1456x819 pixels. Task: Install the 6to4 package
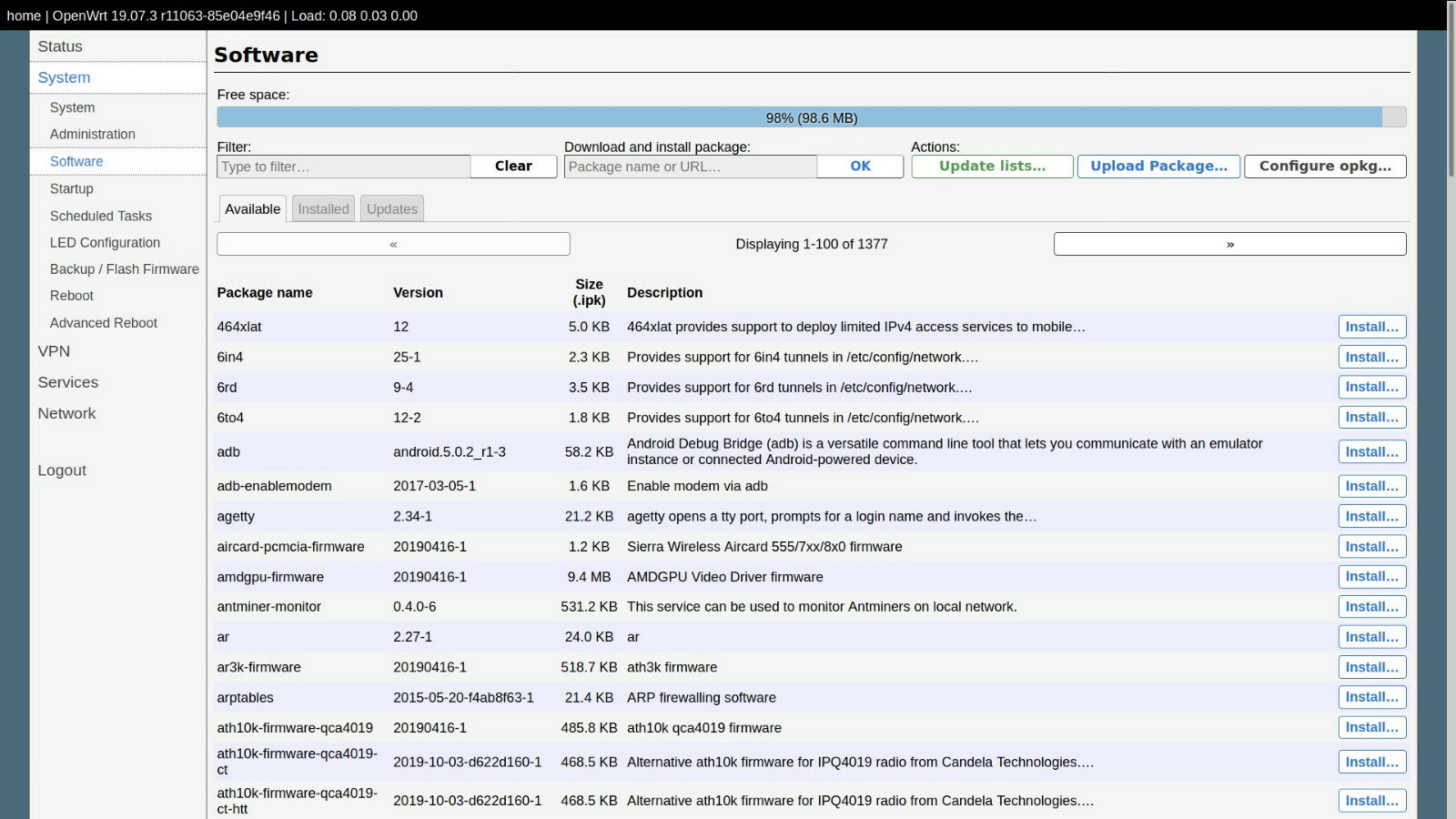click(1372, 417)
